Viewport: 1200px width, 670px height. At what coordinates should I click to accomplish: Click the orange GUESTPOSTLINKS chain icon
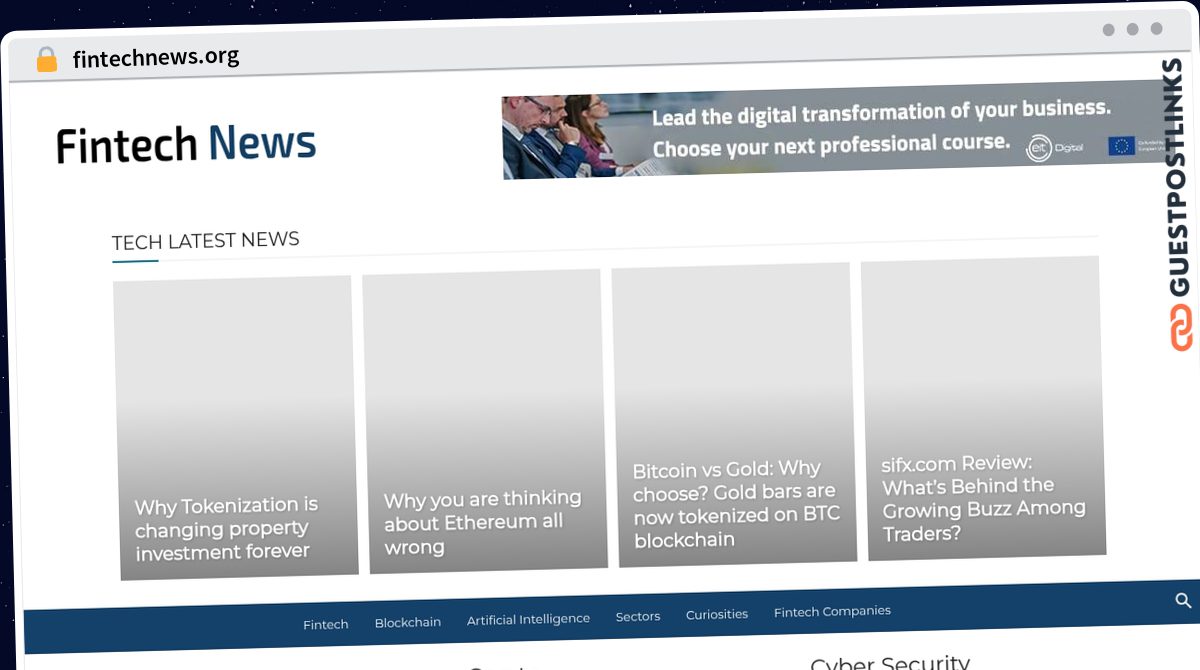[x=1180, y=330]
